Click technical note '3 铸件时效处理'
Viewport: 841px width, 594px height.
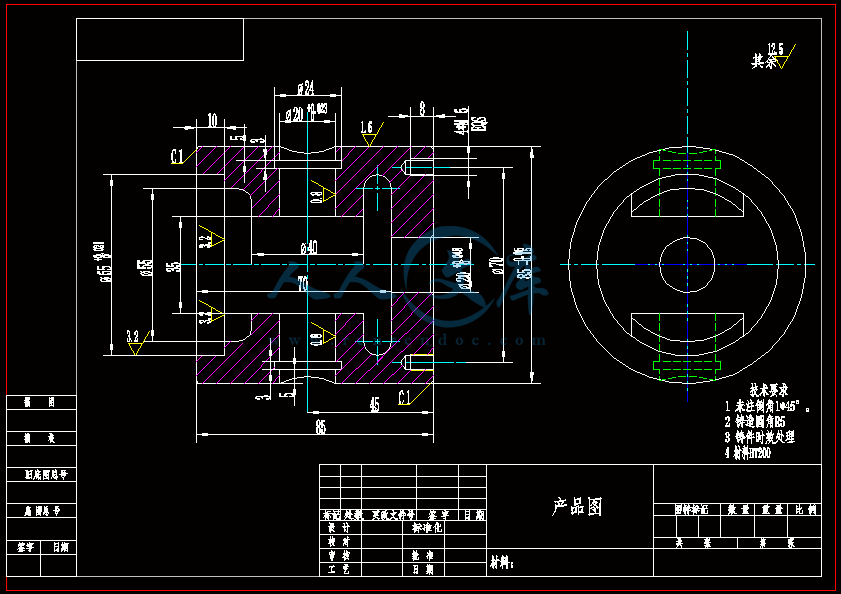(x=759, y=437)
